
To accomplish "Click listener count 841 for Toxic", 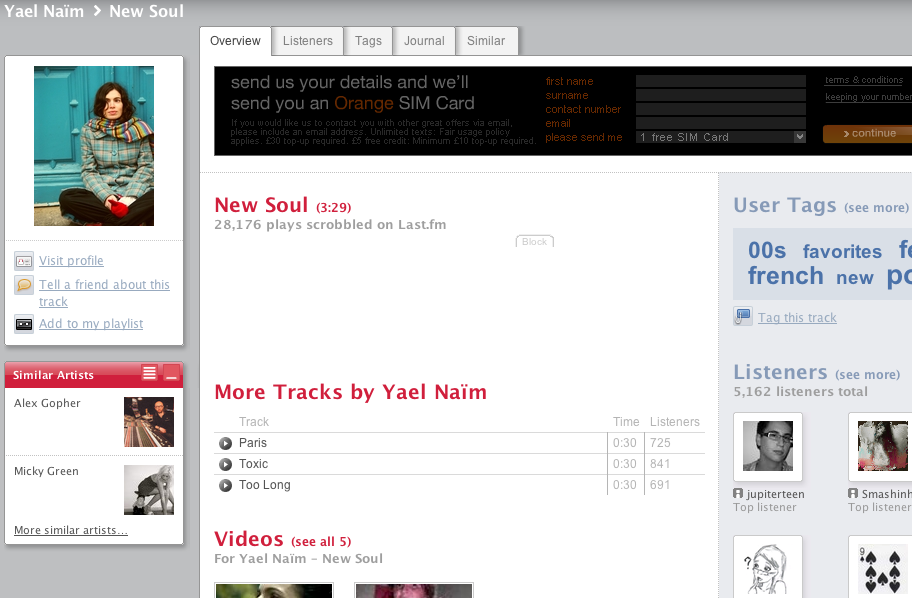I will pyautogui.click(x=660, y=464).
